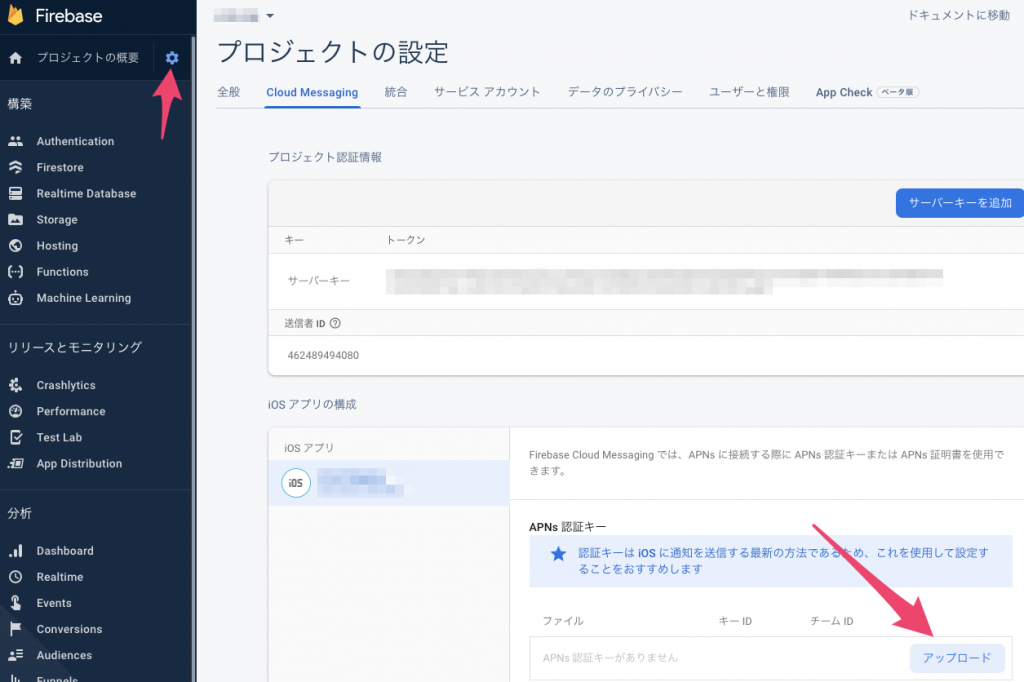
Task: Go to Conversions in sidebar
Action: 69,629
